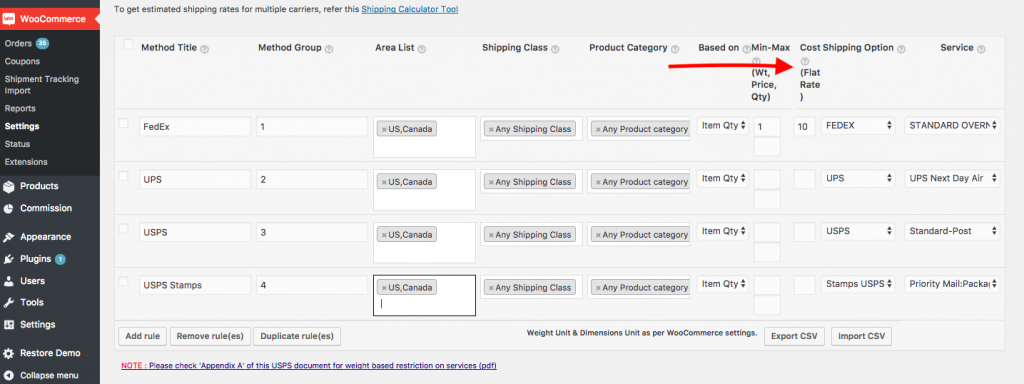Image resolution: width=1024 pixels, height=384 pixels.
Task: Click the Import CSV button
Action: coord(861,336)
